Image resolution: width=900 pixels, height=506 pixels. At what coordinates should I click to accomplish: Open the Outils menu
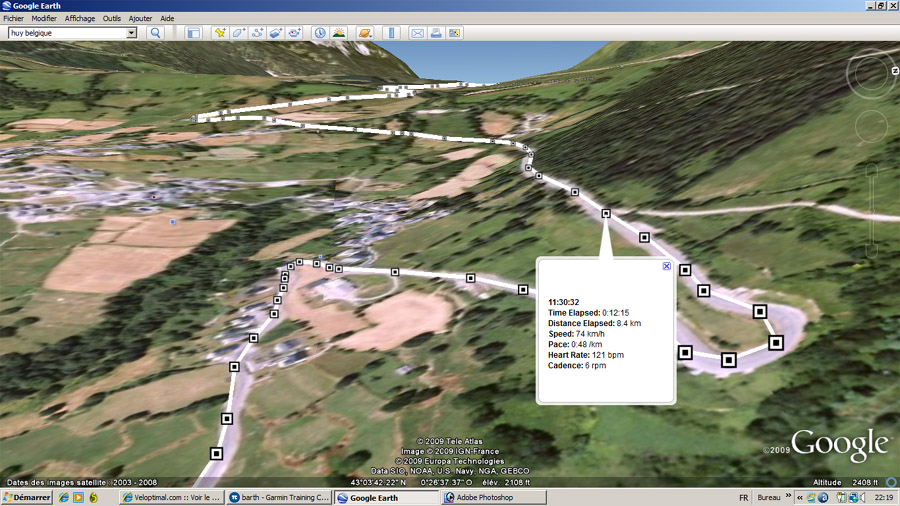click(x=112, y=18)
